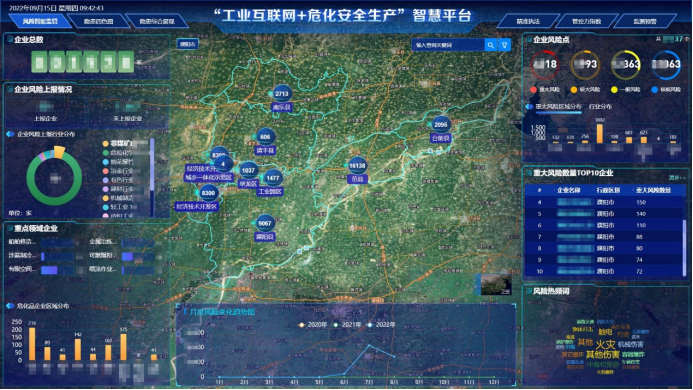Open the map filter funnel icon
This screenshot has width=693, height=390.
click(x=504, y=45)
